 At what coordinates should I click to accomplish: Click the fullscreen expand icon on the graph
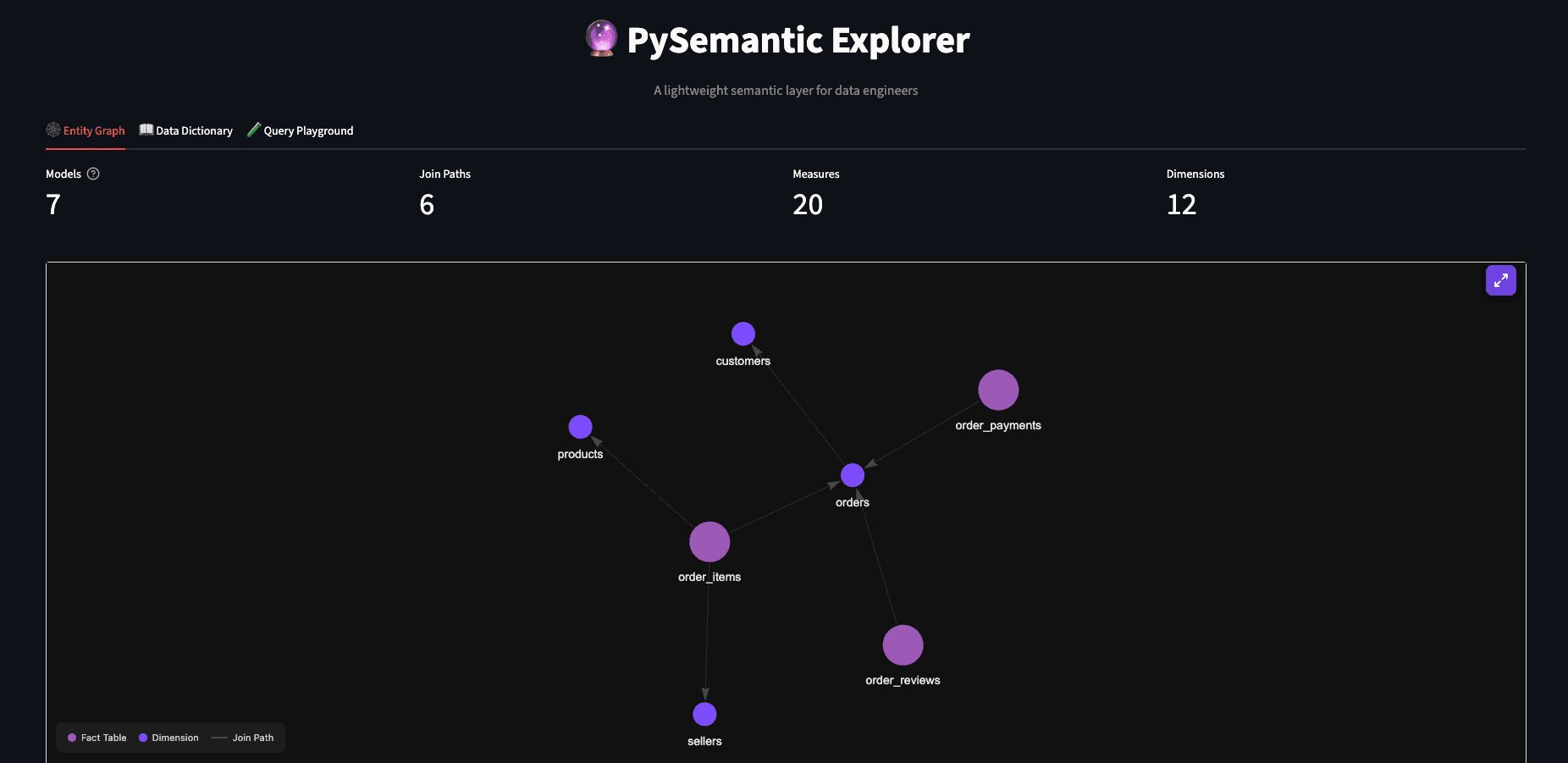click(1500, 279)
